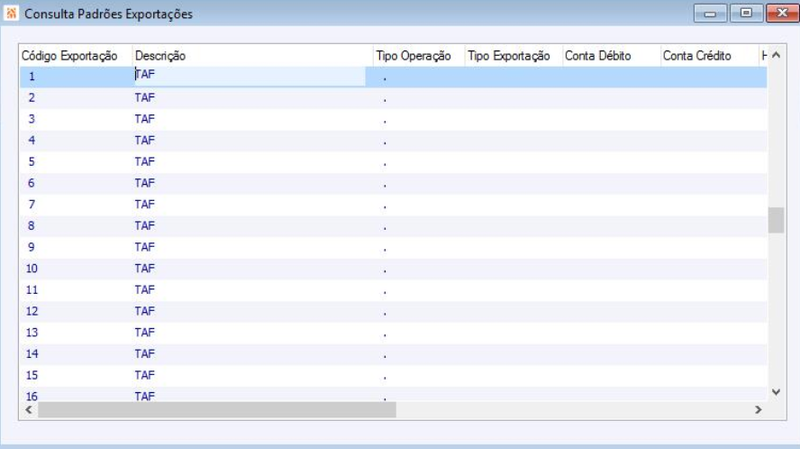The width and height of the screenshot is (800, 449).
Task: Click the vertical scrollbar up arrow
Action: (x=776, y=55)
